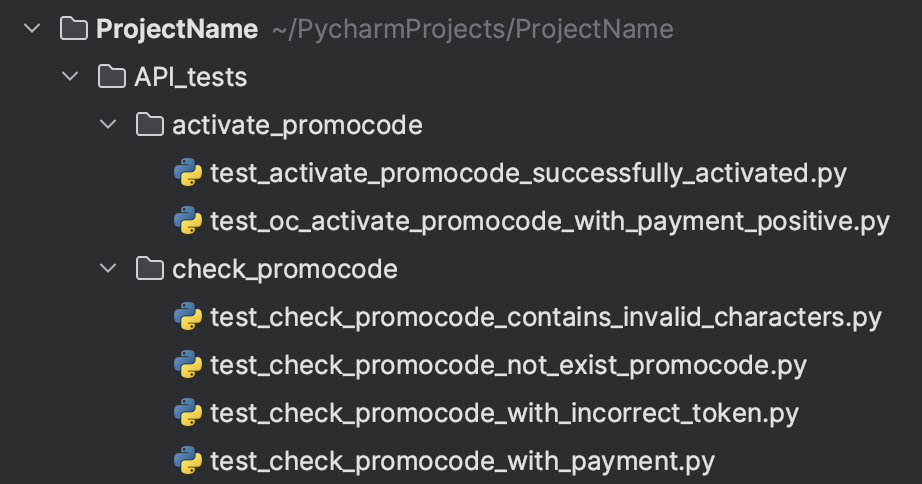Click Python icon of test_oc_activate_promocode_with_payment_positive.py
Image resolution: width=922 pixels, height=484 pixels.
(x=188, y=221)
